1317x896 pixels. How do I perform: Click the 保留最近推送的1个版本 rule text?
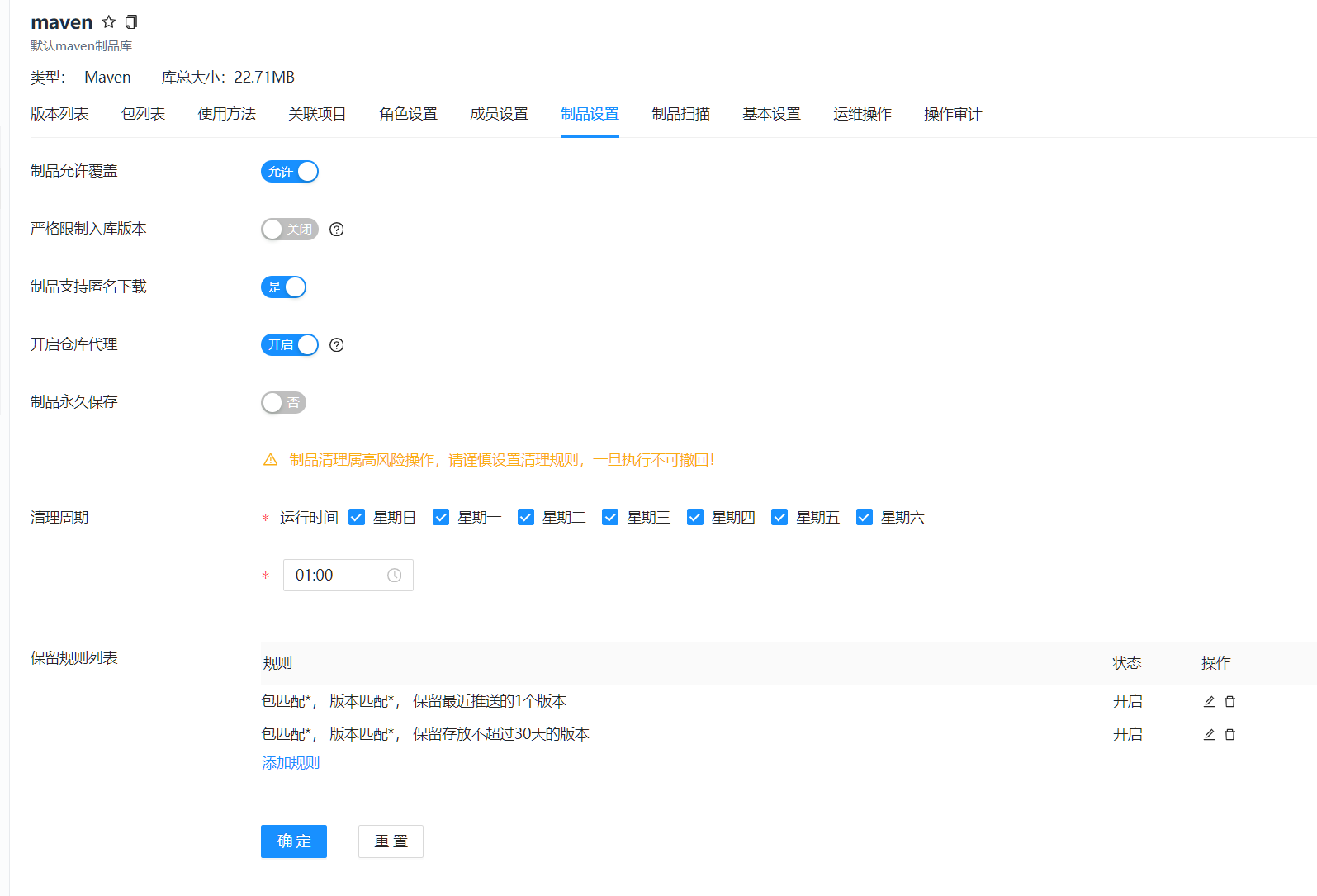pos(490,701)
